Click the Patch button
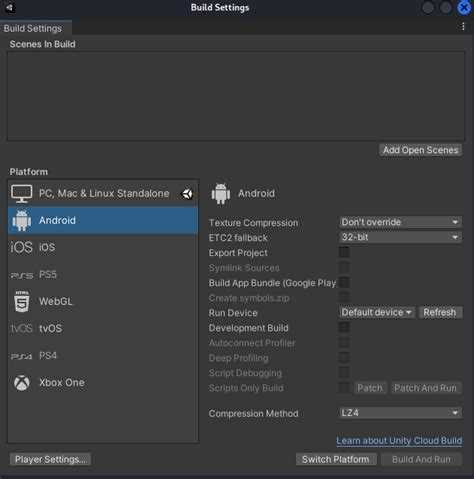Viewport: 474px width, 479px height. 370,388
